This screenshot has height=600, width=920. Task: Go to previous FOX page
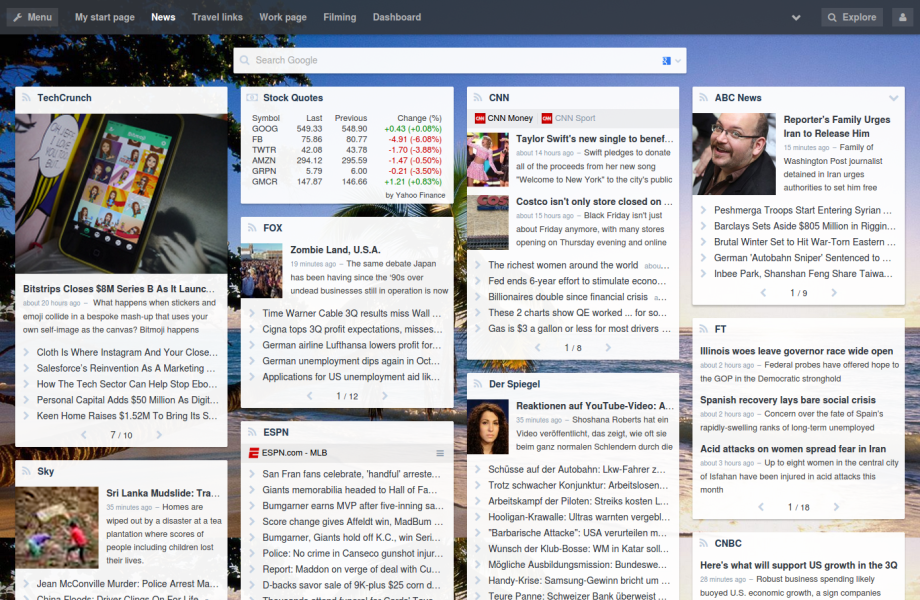pyautogui.click(x=309, y=396)
